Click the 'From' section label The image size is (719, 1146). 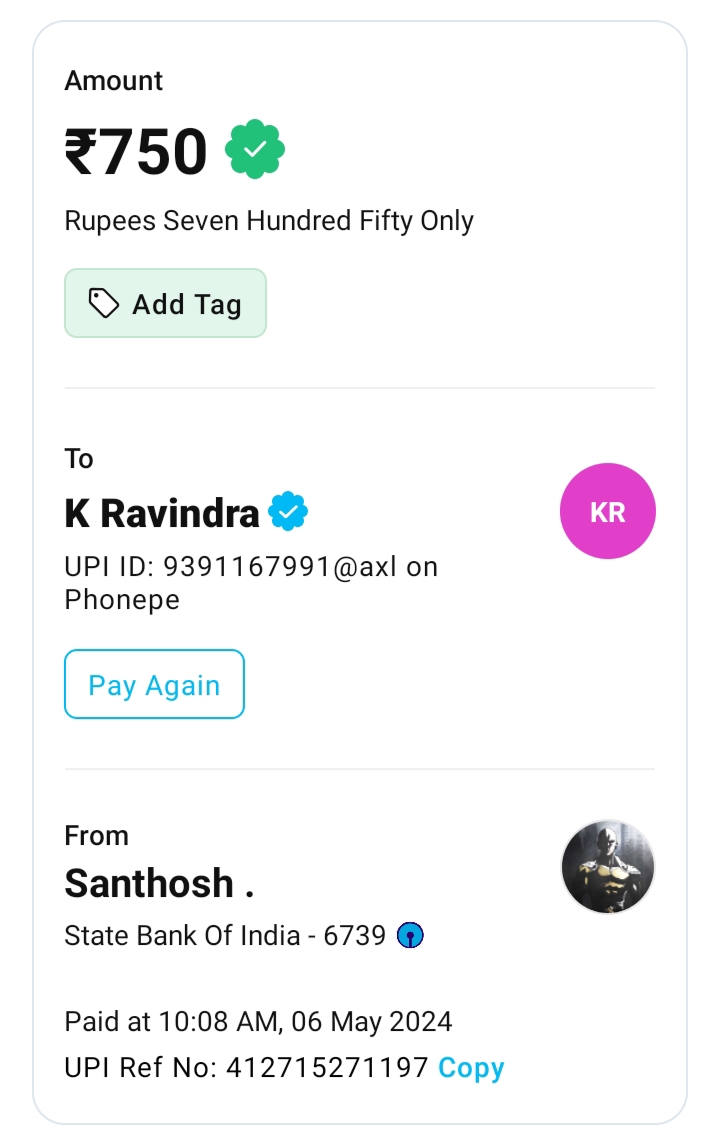[97, 835]
